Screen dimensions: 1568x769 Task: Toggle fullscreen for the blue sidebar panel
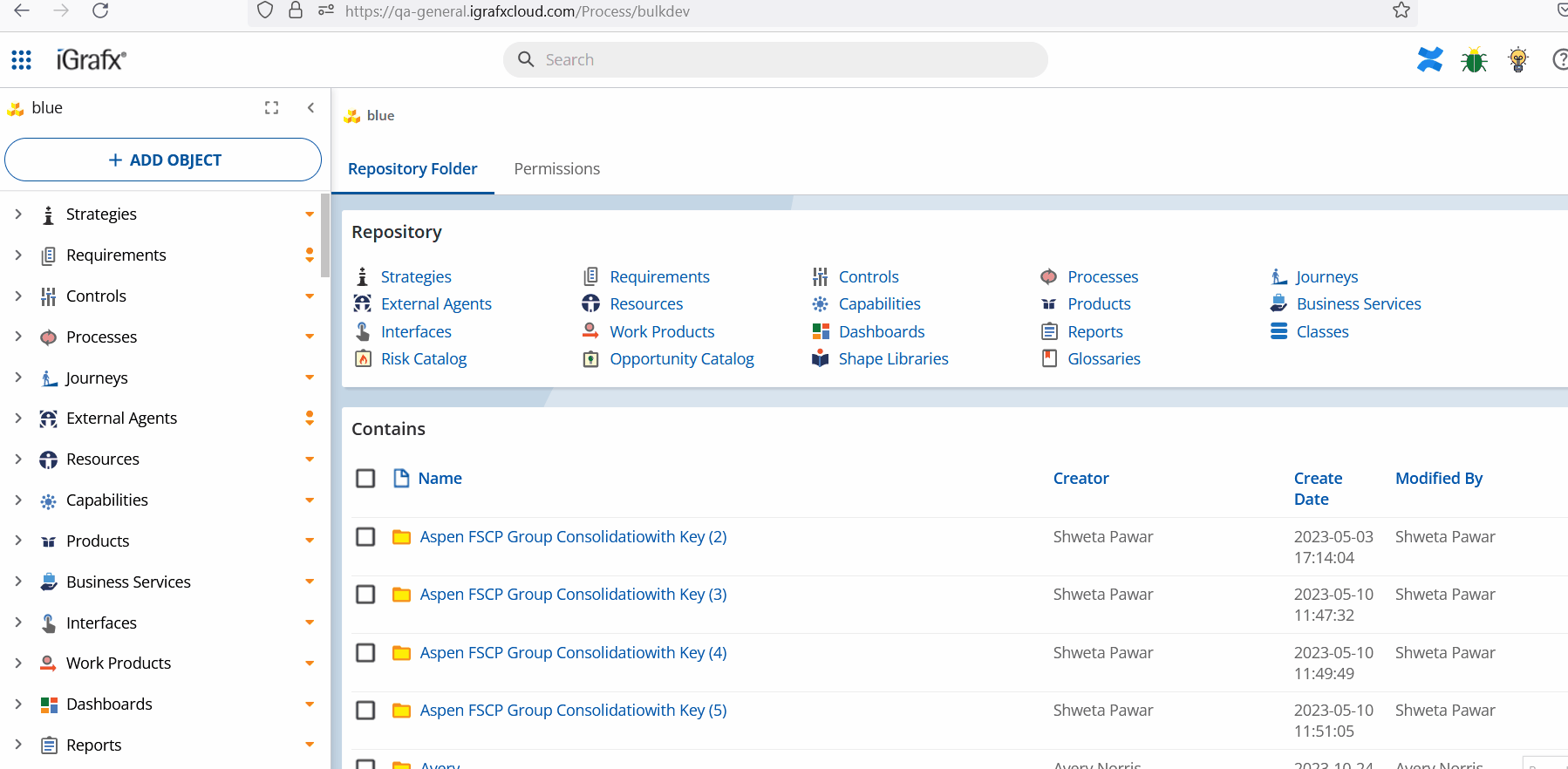tap(271, 108)
